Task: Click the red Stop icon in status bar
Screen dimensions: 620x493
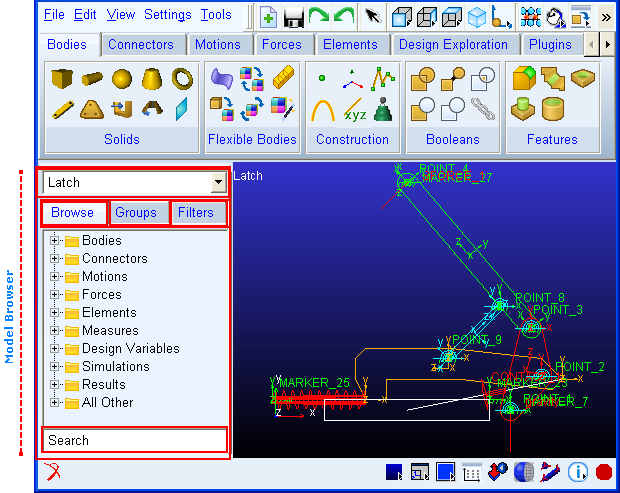Action: pos(604,472)
